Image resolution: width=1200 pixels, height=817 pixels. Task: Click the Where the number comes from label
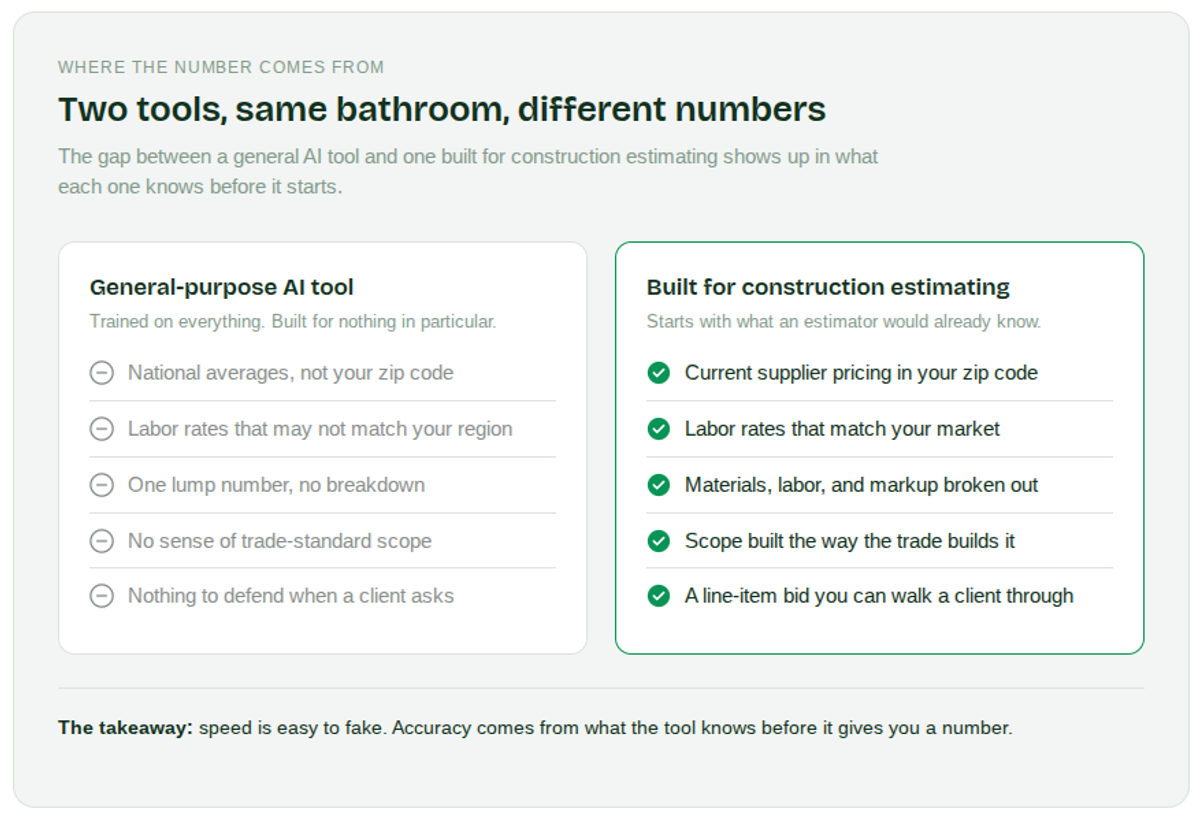[x=221, y=68]
